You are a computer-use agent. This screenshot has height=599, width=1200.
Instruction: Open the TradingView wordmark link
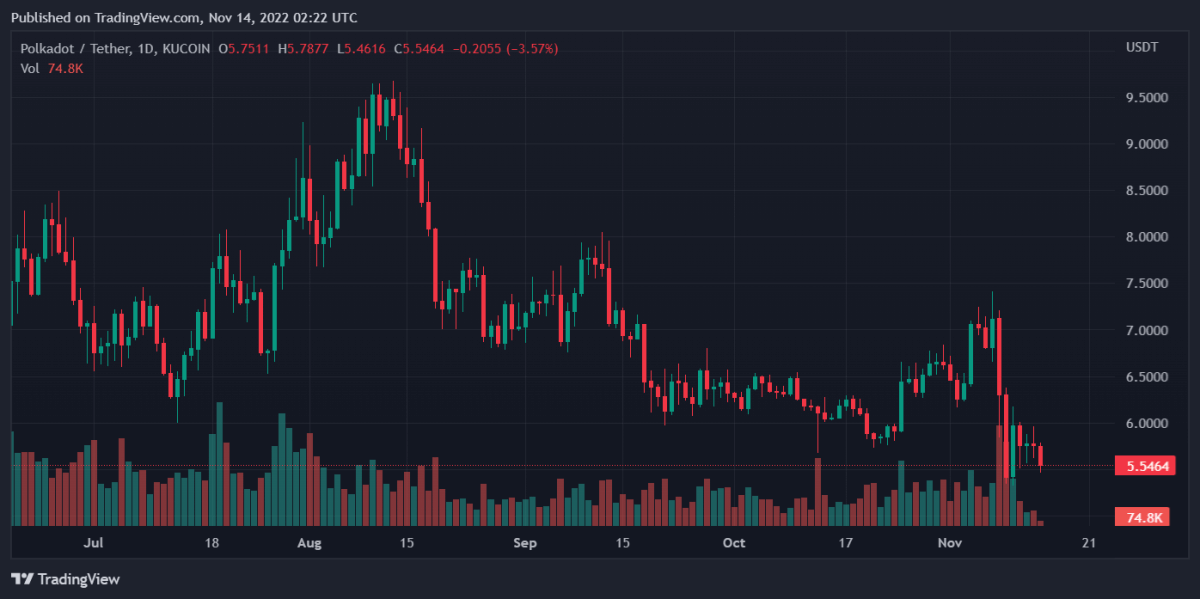78,579
